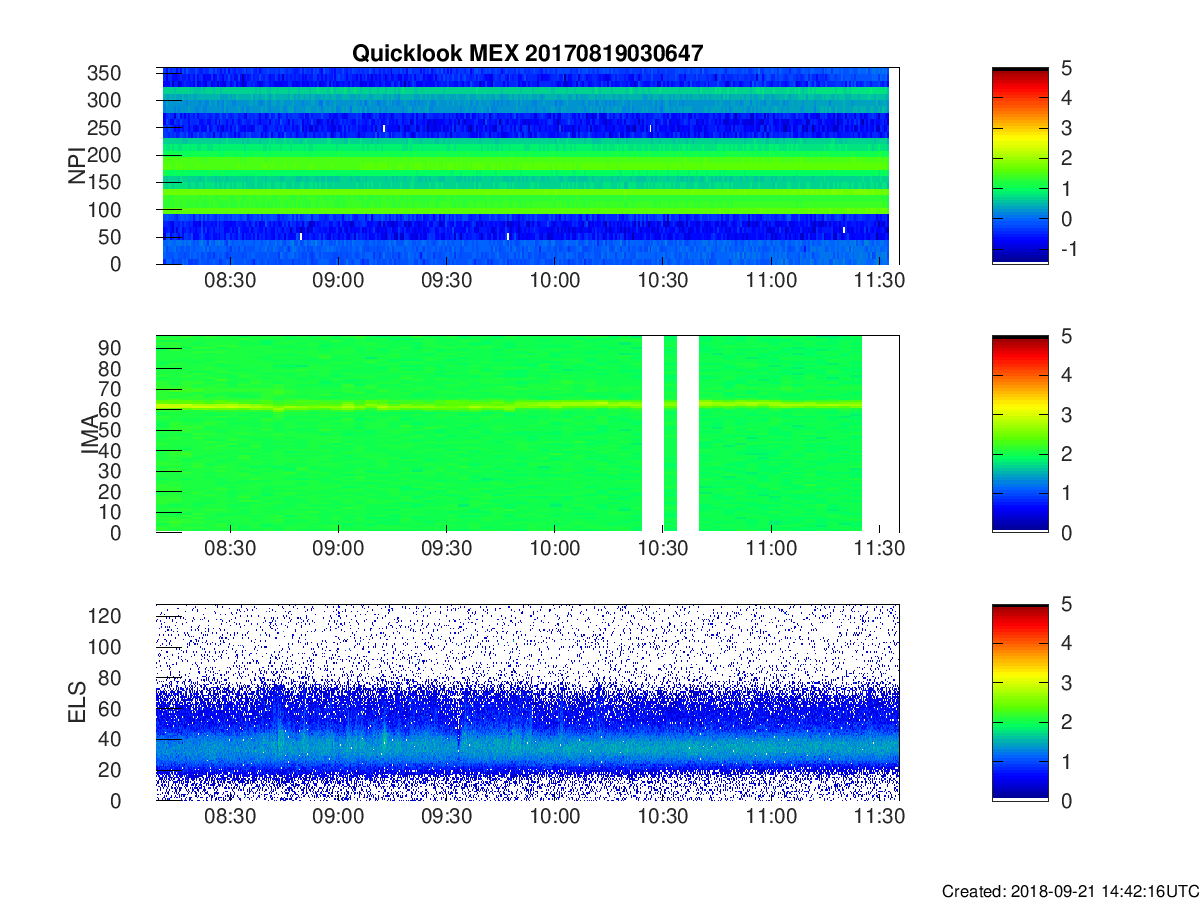Click the 2 label on IMA colorbar
Viewport: 1200px width, 900px height.
pos(1066,454)
